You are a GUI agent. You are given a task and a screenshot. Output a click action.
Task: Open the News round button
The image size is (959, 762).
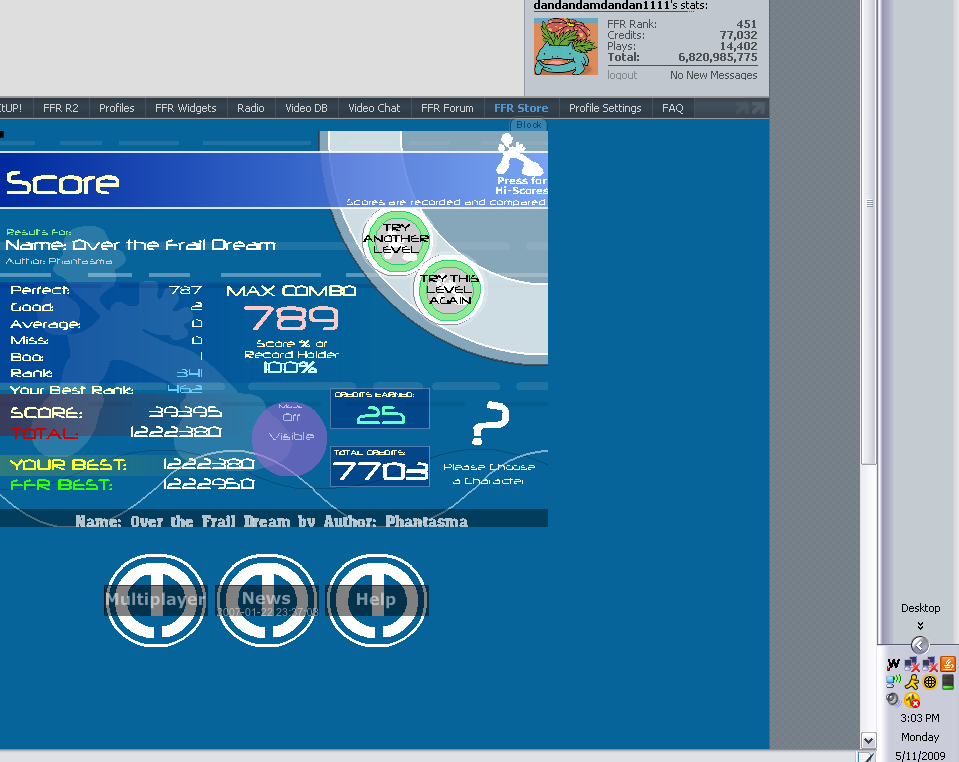tap(267, 599)
